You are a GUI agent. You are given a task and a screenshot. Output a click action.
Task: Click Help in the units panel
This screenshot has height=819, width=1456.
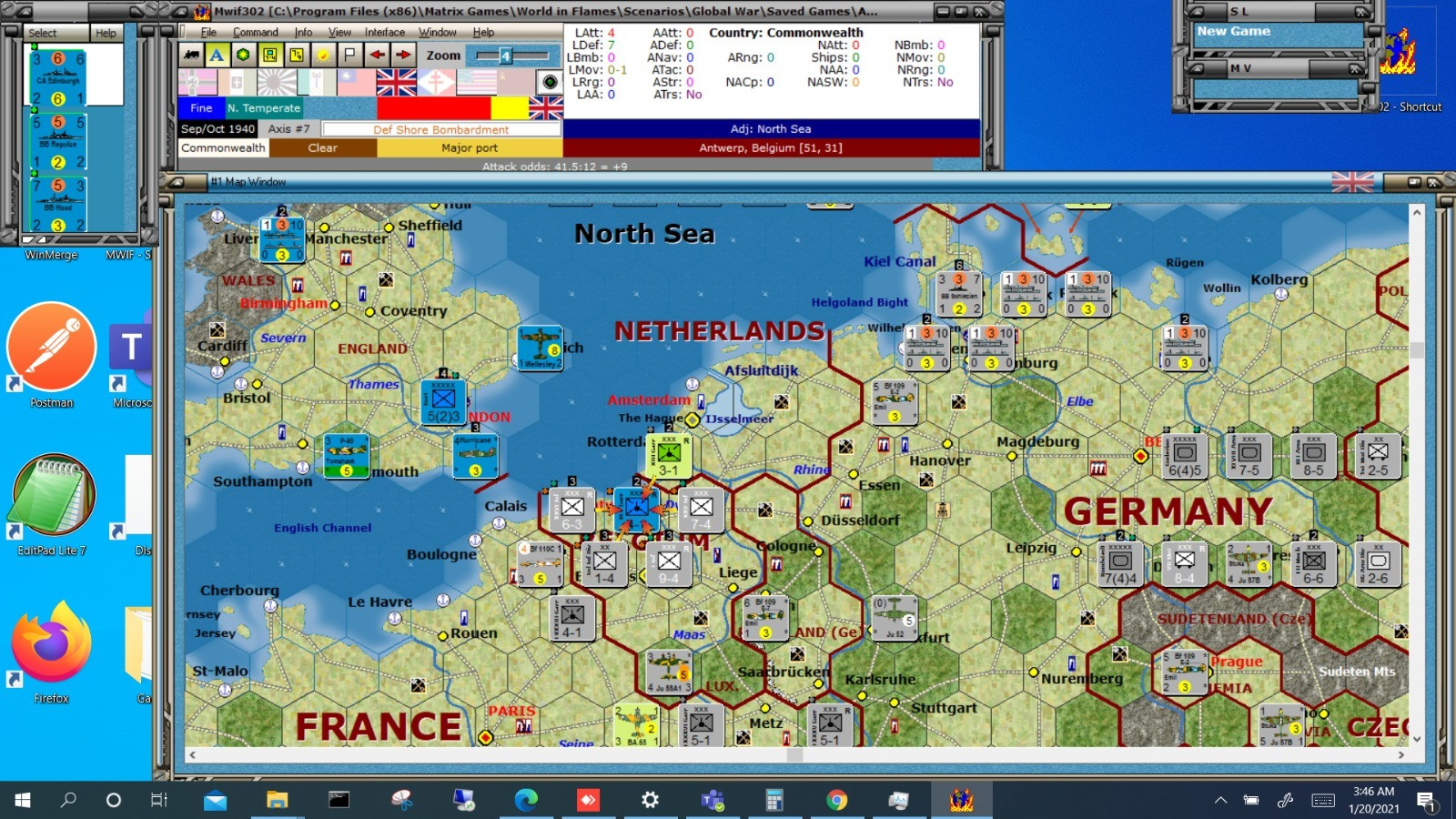tap(106, 33)
